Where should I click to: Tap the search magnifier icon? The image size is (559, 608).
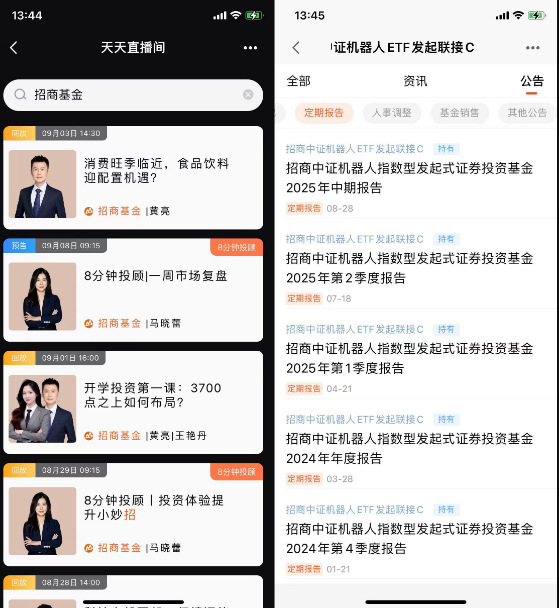(20, 94)
